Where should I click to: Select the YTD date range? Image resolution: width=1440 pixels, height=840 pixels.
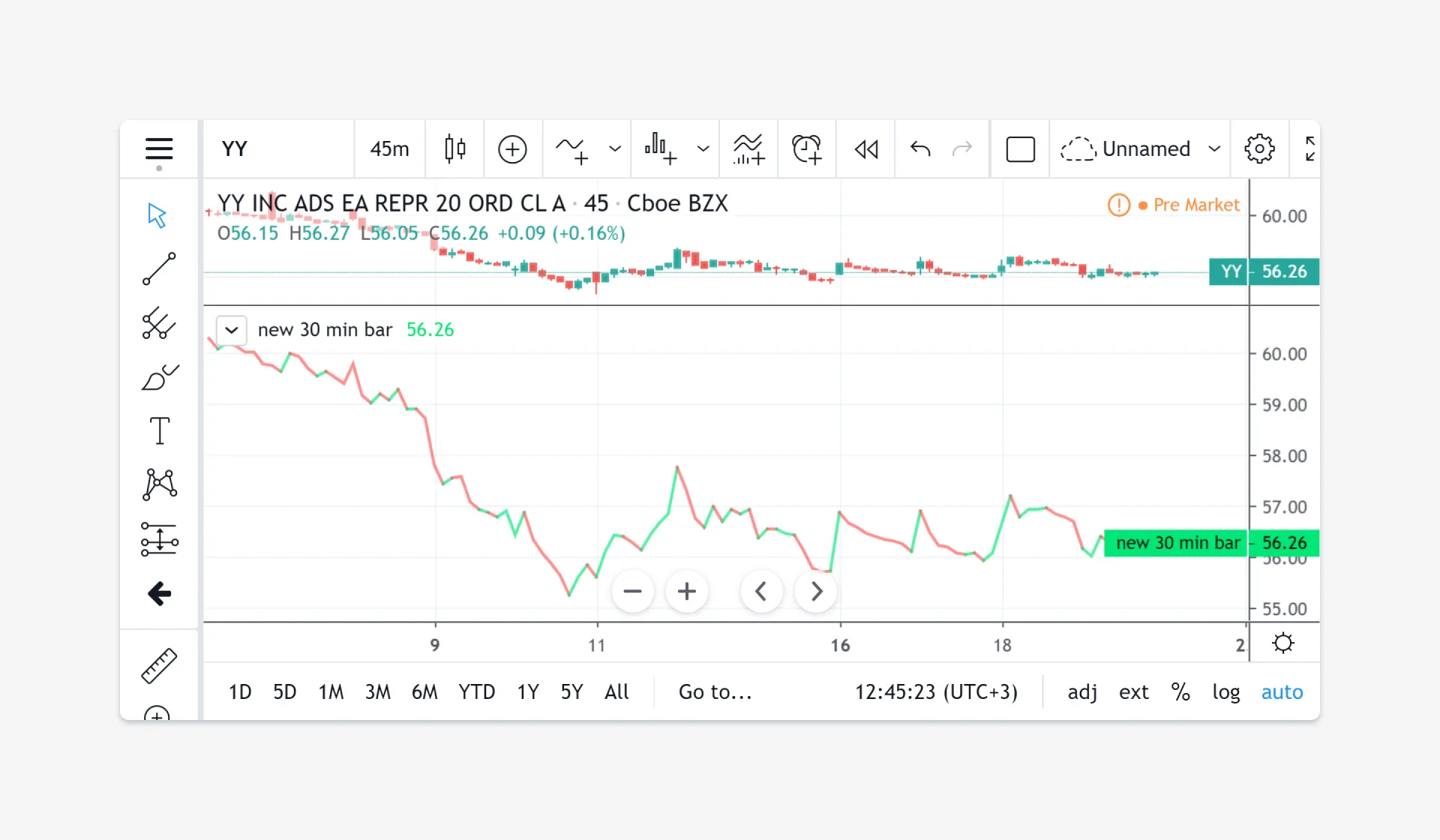click(476, 691)
